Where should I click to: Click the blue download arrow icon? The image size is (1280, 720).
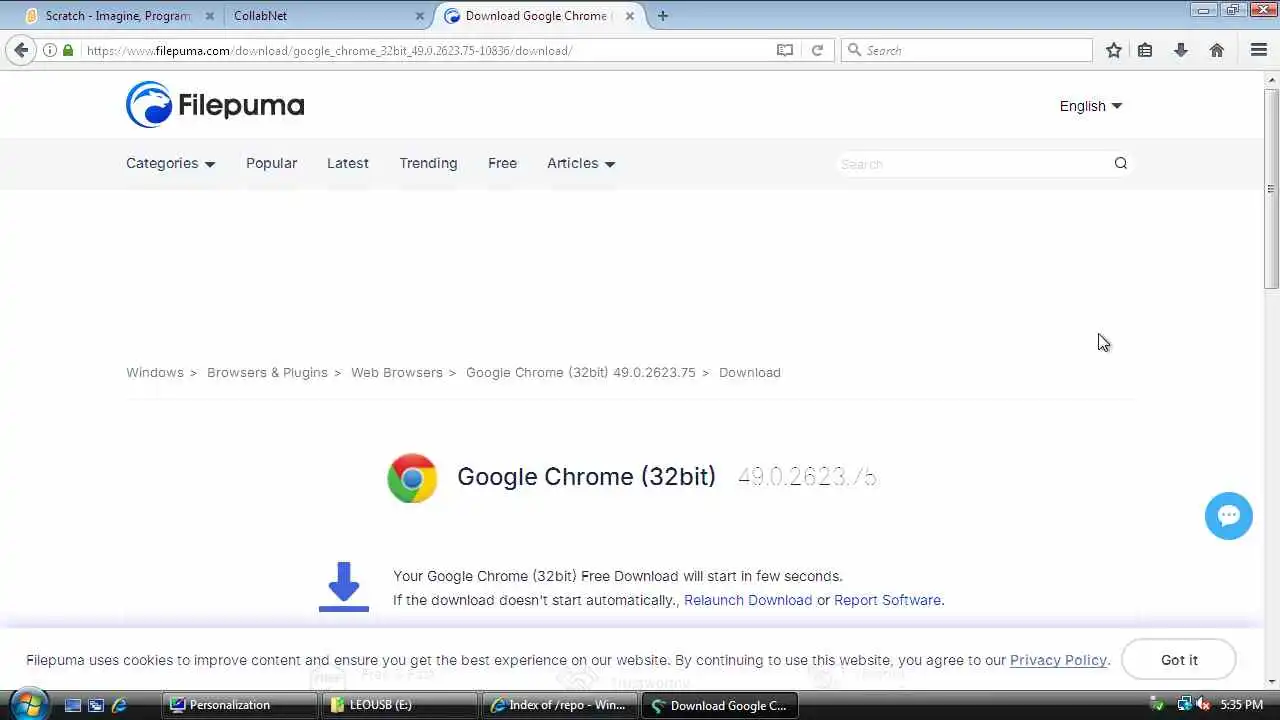344,586
